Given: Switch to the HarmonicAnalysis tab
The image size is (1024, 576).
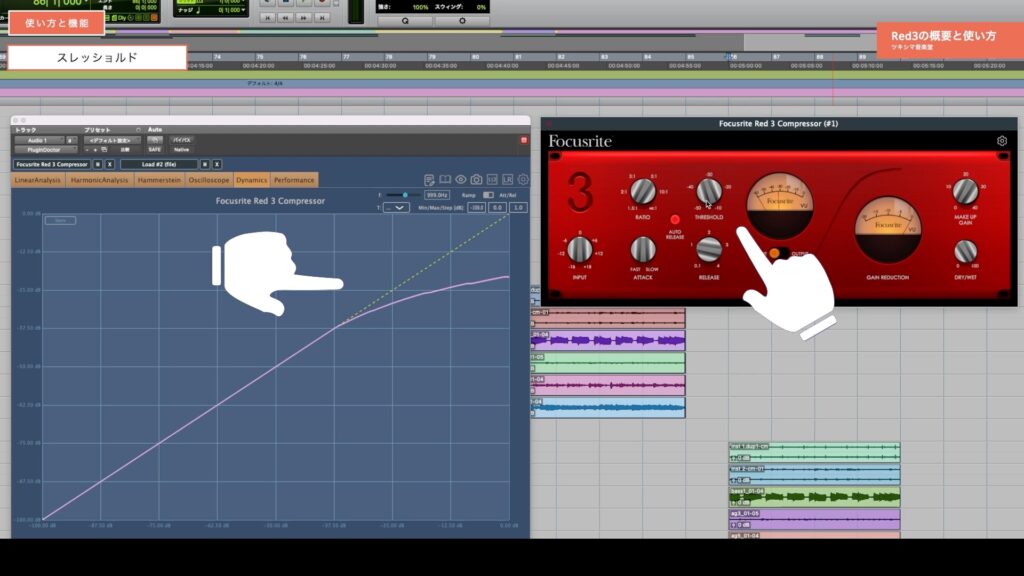Looking at the screenshot, I should [x=99, y=180].
